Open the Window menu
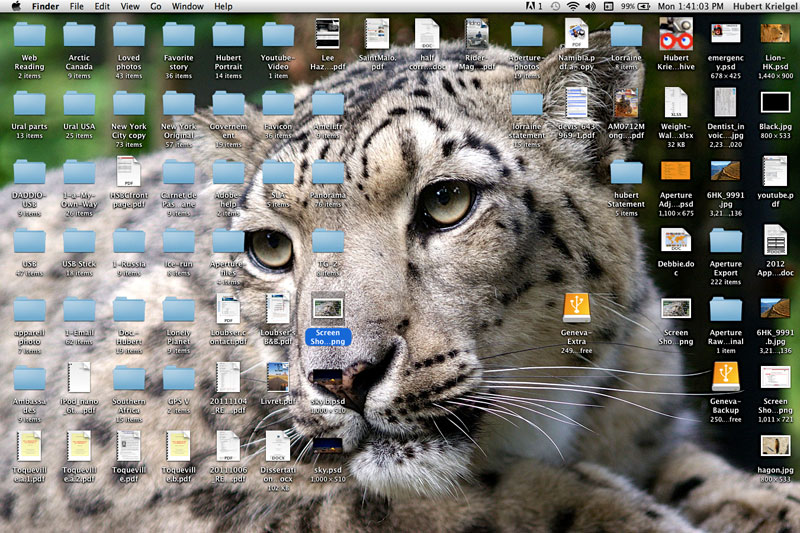The image size is (800, 533). pos(187,6)
